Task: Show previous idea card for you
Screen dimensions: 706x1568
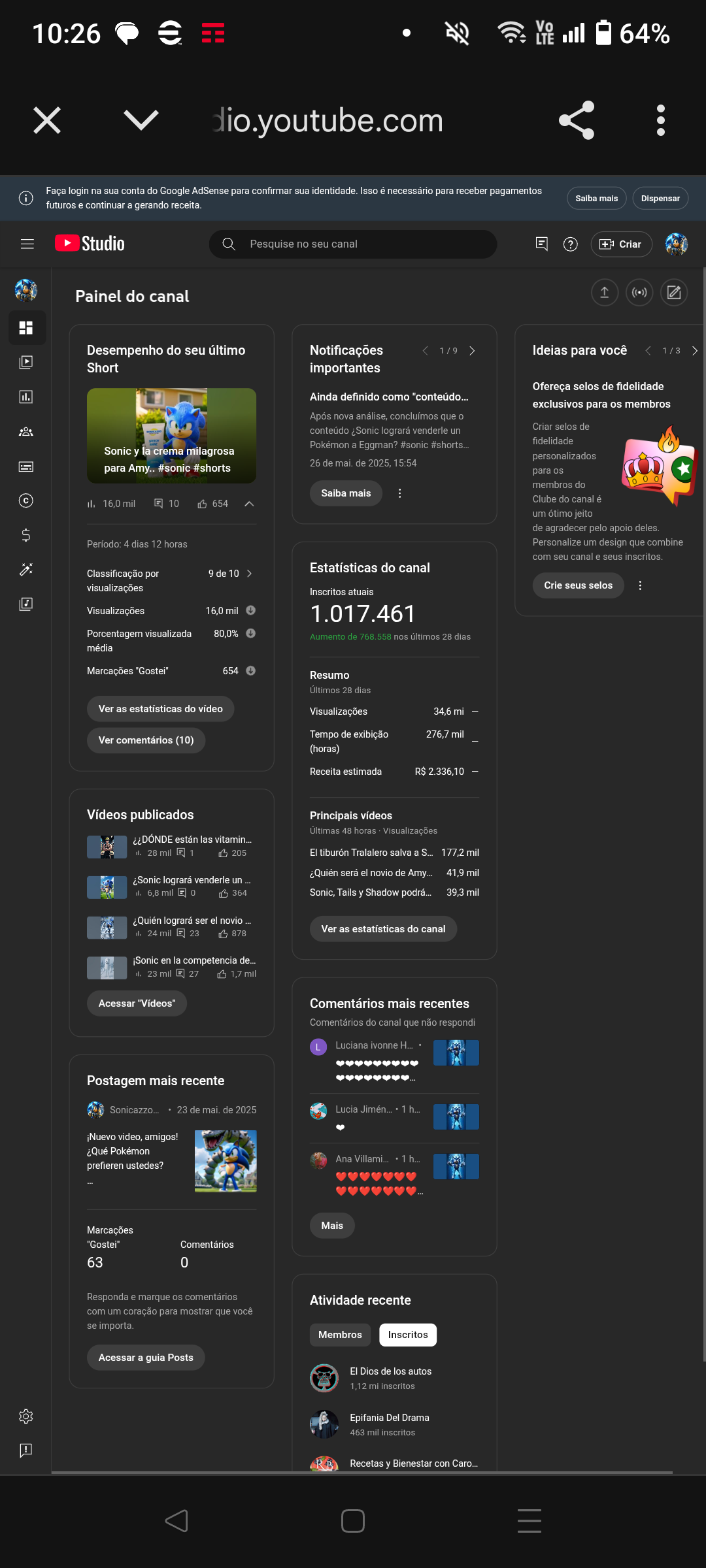Action: (x=648, y=351)
